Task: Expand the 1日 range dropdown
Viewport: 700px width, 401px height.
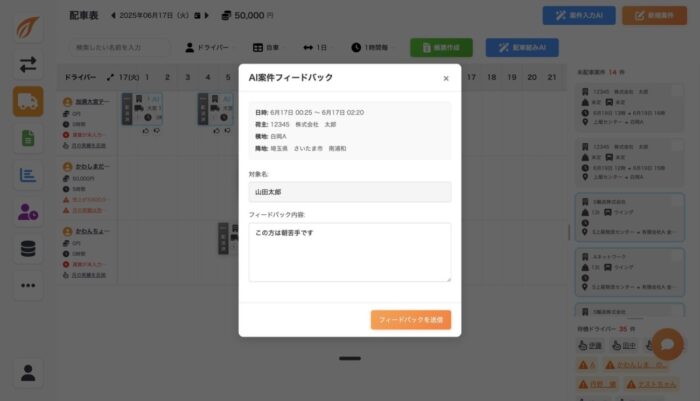Action: pyautogui.click(x=317, y=47)
